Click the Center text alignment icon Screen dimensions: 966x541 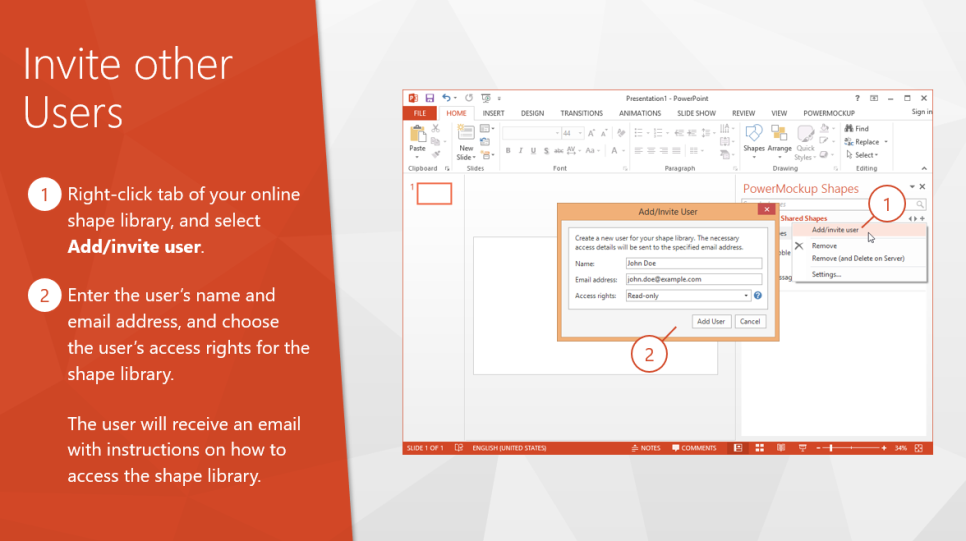(x=651, y=150)
